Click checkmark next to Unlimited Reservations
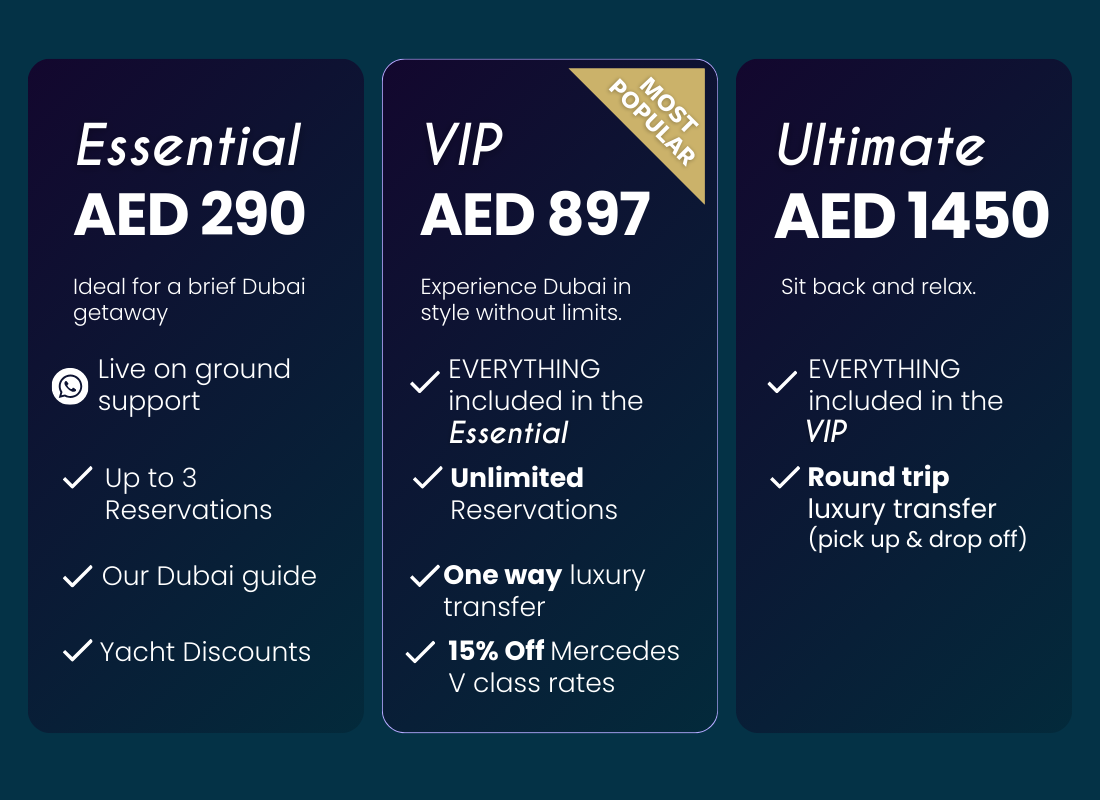The width and height of the screenshot is (1100, 800). pyautogui.click(x=427, y=478)
